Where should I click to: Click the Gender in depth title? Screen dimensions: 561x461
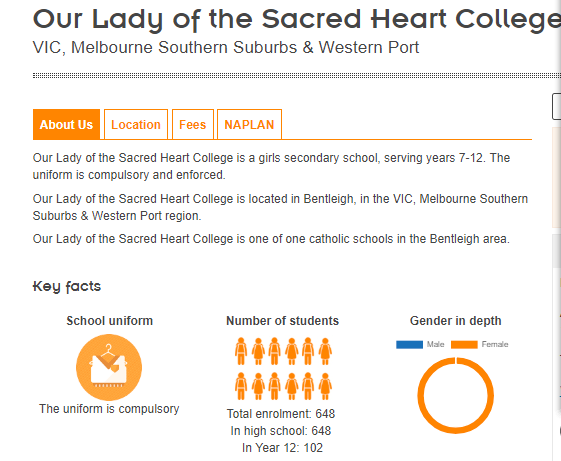pos(455,321)
